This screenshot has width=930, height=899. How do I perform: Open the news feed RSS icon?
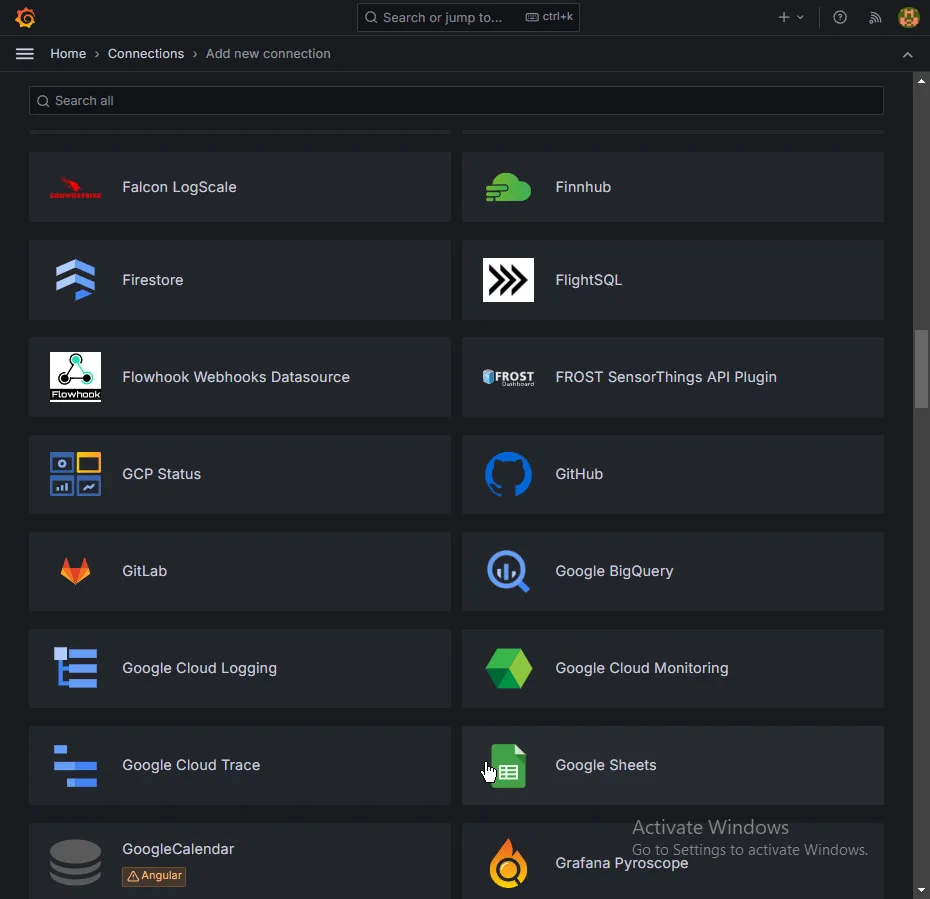click(875, 17)
